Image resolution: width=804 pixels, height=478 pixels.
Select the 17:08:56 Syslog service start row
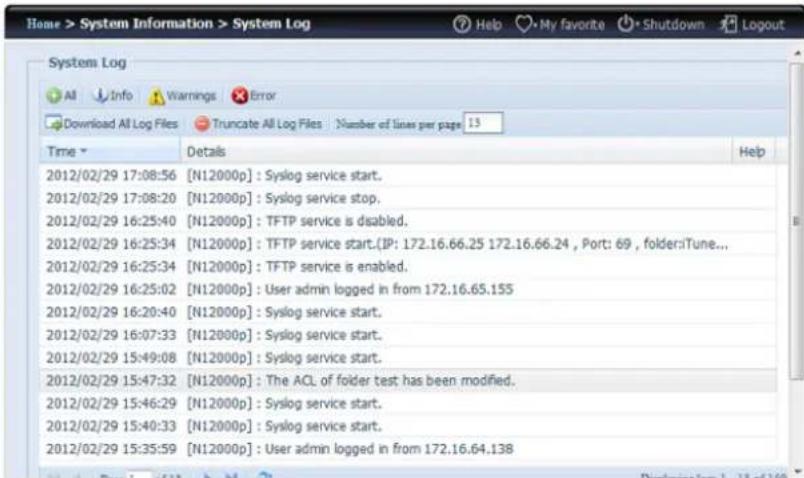(408, 175)
